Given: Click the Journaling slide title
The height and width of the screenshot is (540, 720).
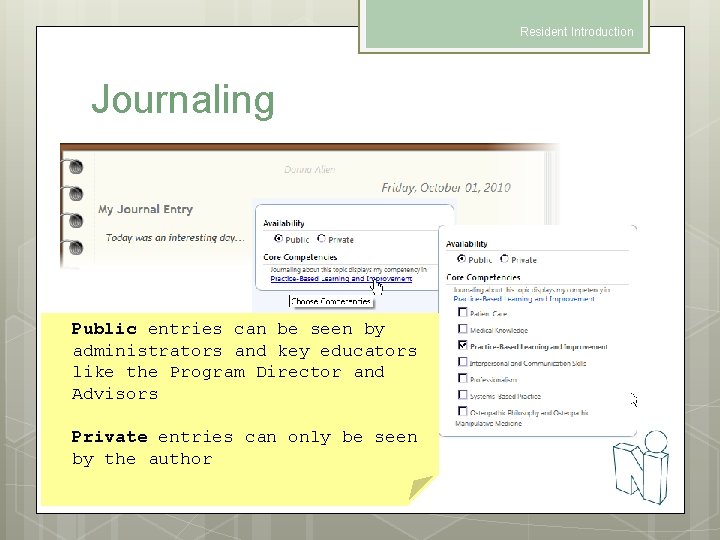Looking at the screenshot, I should [183, 101].
